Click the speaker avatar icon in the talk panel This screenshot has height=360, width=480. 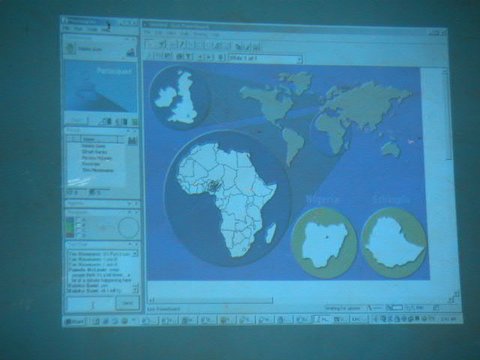[70, 49]
